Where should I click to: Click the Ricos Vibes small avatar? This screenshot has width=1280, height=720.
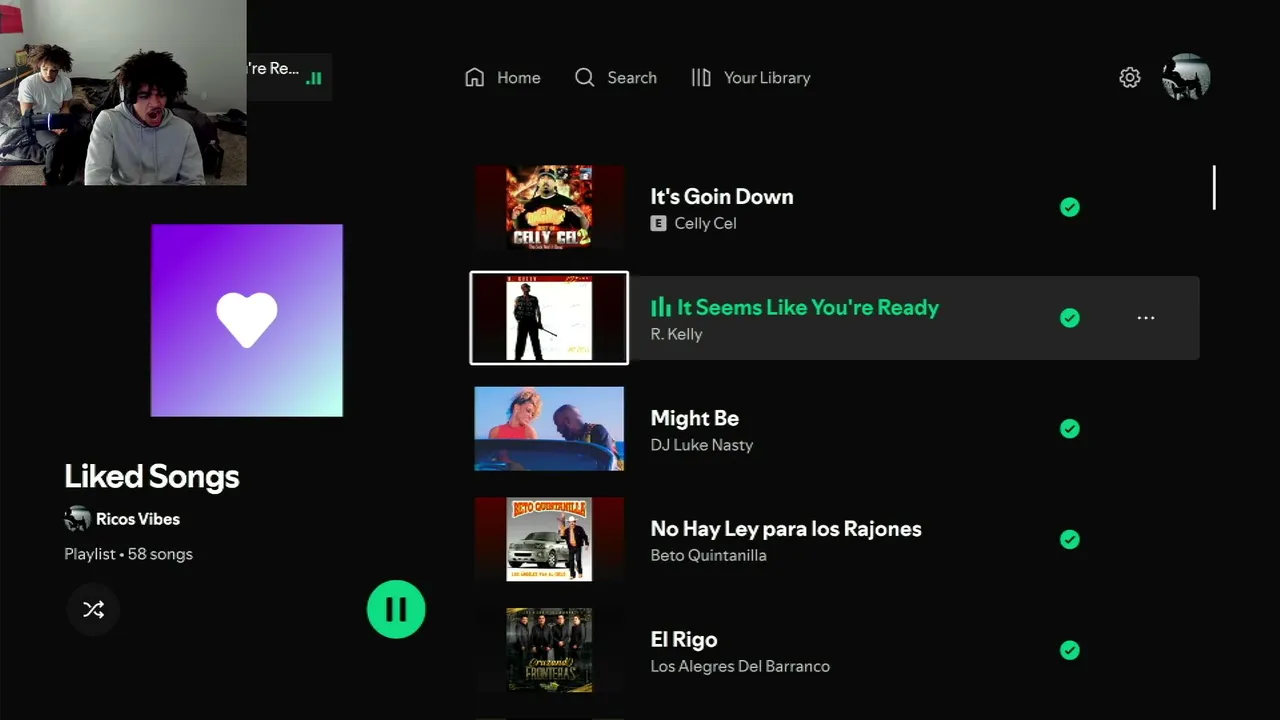pyautogui.click(x=77, y=518)
